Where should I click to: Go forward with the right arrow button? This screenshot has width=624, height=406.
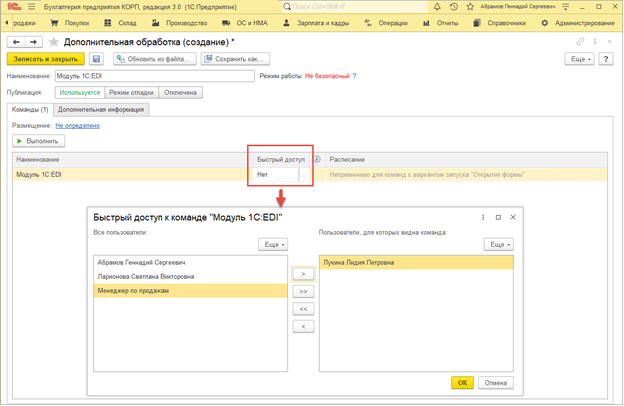(34, 42)
